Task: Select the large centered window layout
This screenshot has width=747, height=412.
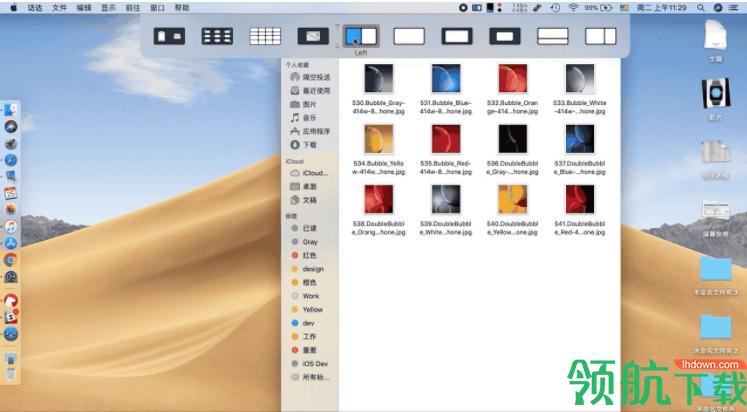Action: (457, 36)
